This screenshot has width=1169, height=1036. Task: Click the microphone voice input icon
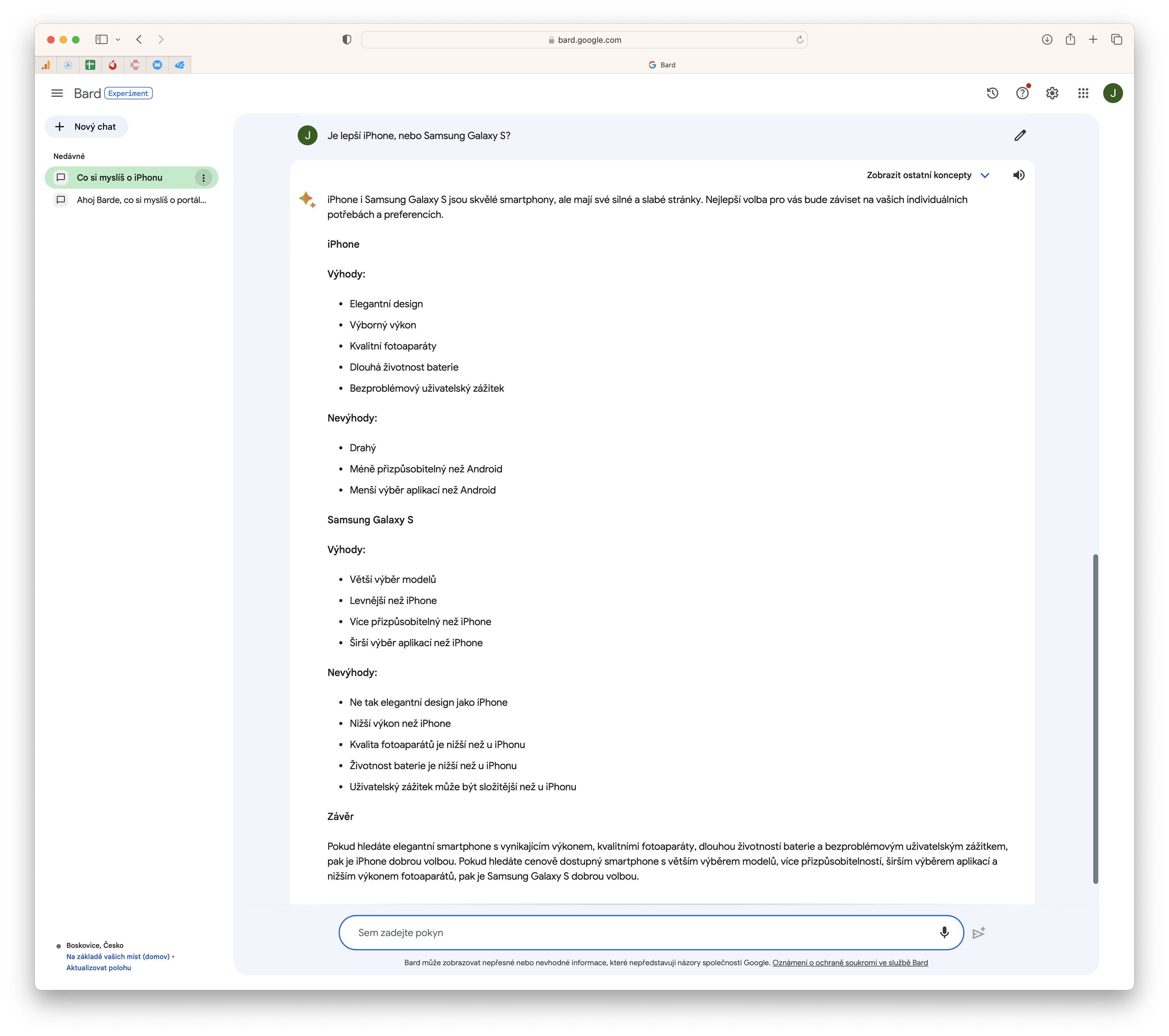944,933
